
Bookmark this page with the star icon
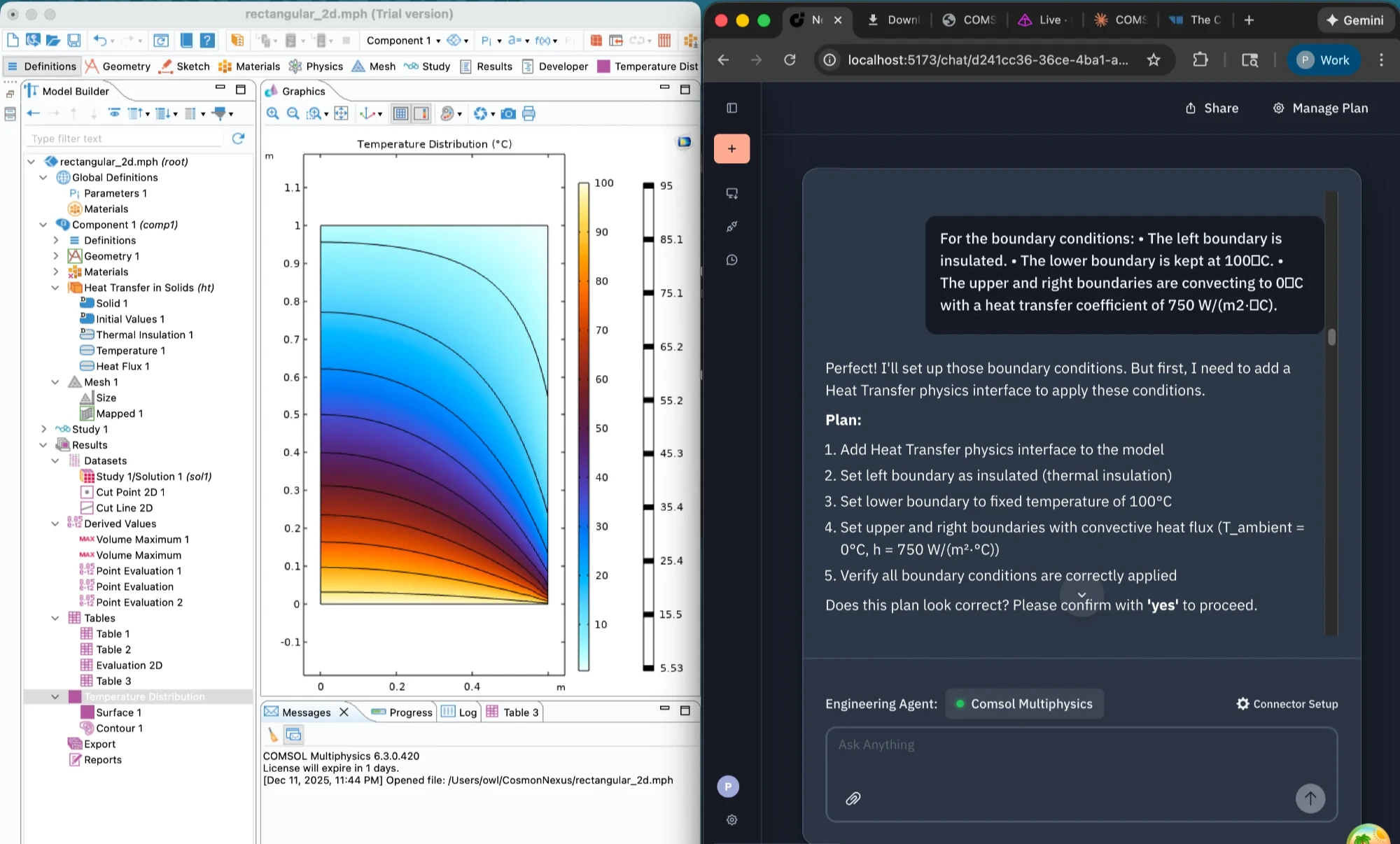tap(1154, 60)
